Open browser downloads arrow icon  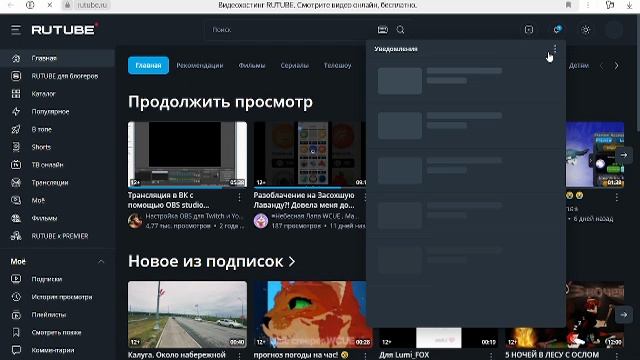point(629,5)
